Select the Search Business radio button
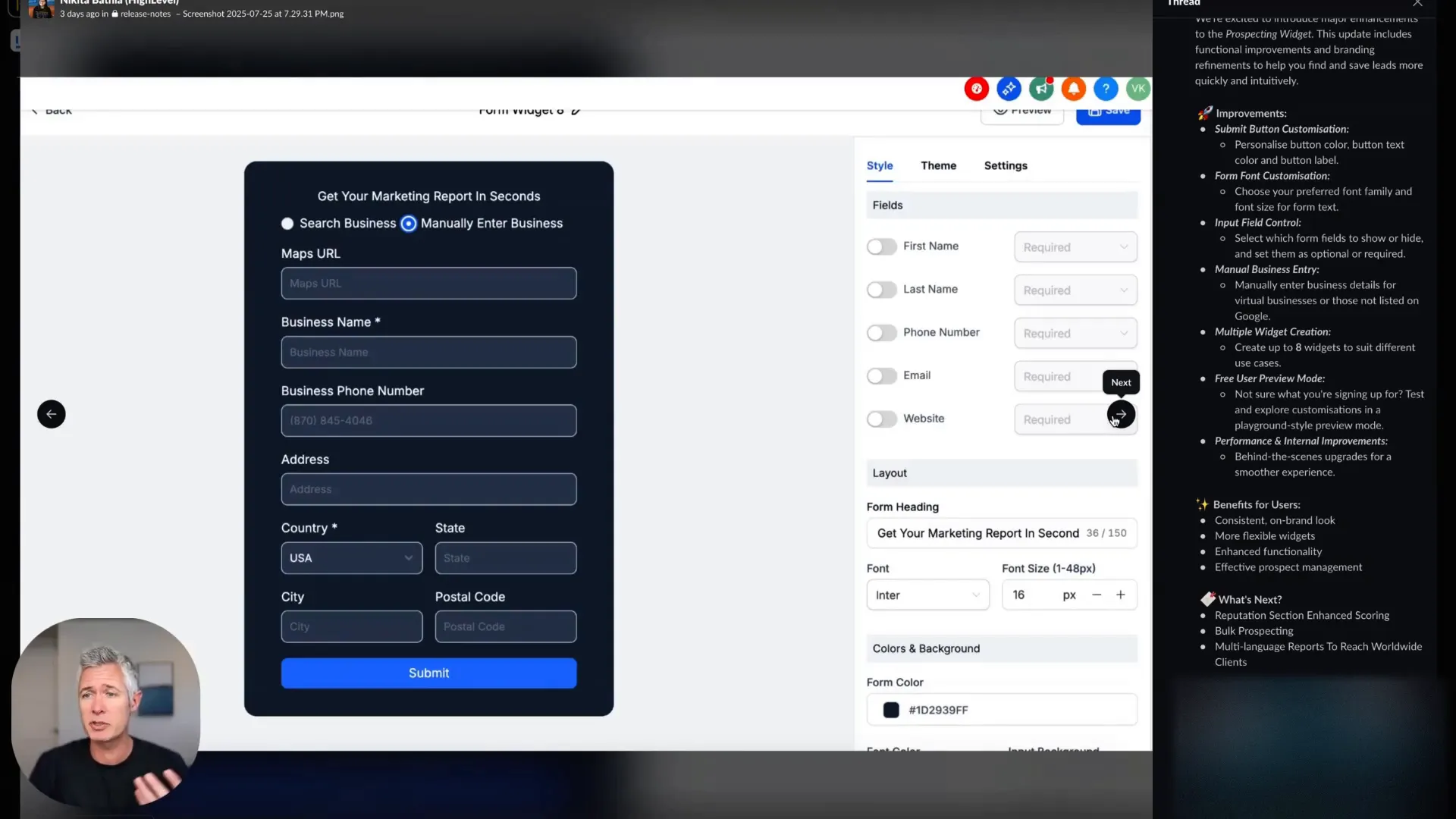Screen dimensions: 1456x819 click(x=287, y=224)
